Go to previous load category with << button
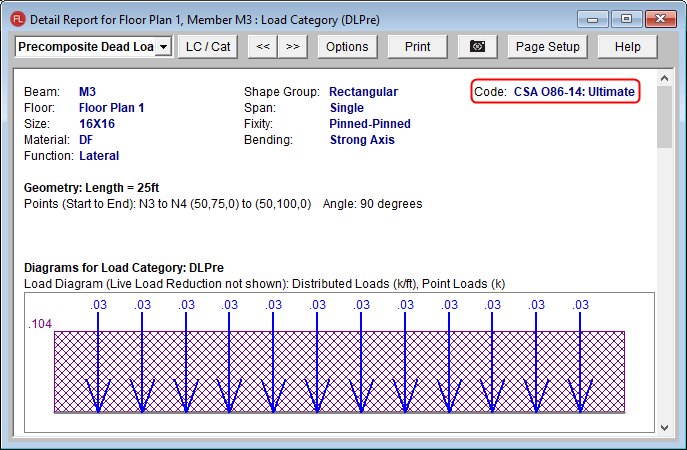The width and height of the screenshot is (687, 450). [x=262, y=46]
